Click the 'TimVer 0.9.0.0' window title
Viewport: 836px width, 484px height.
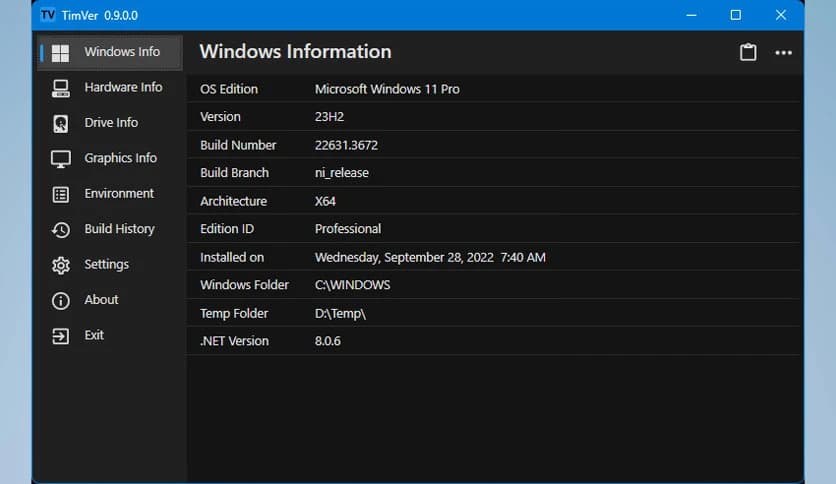(100, 15)
